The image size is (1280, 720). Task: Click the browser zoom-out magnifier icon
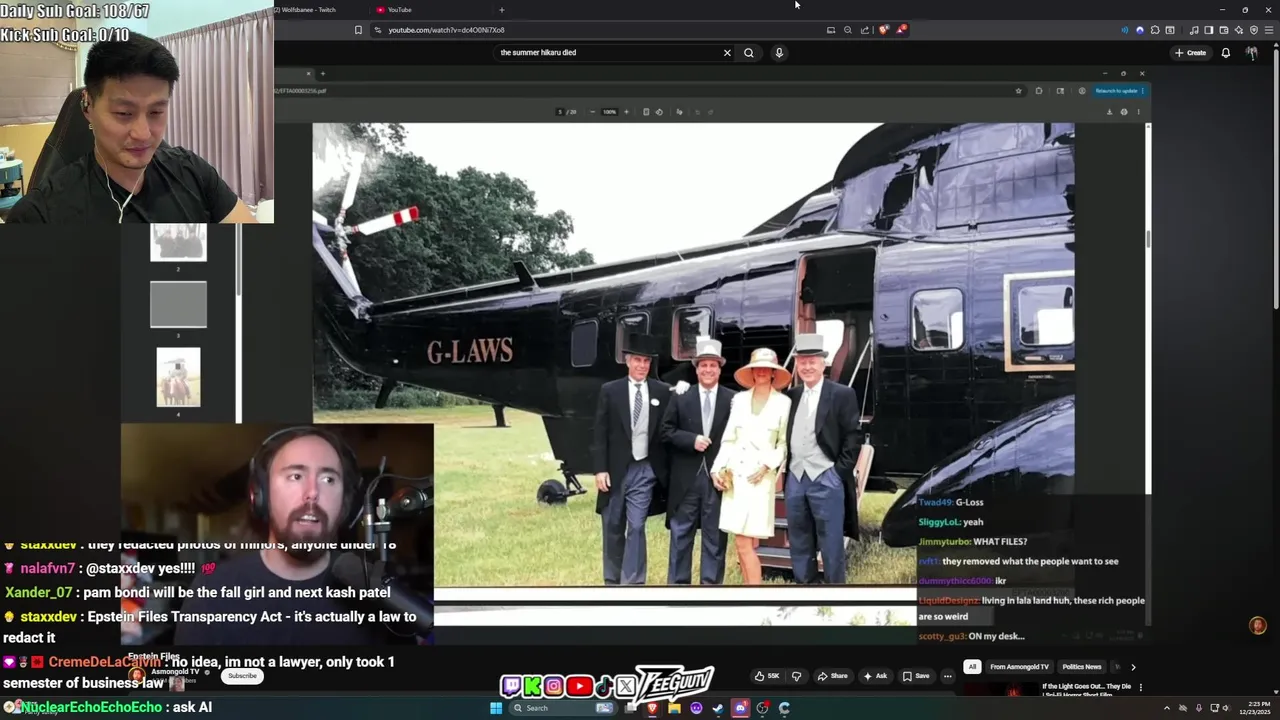(x=848, y=30)
